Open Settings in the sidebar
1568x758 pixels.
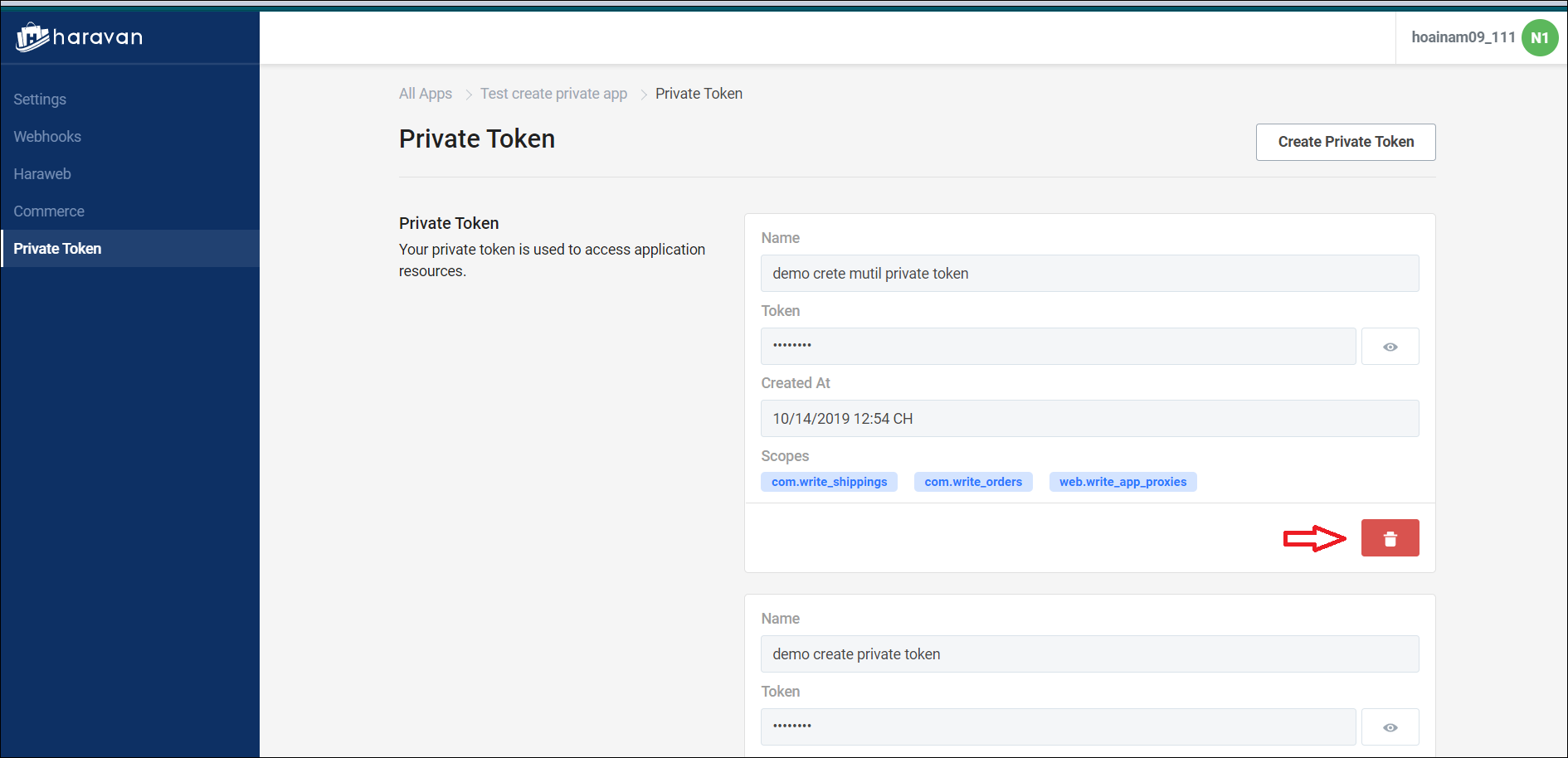pyautogui.click(x=40, y=100)
